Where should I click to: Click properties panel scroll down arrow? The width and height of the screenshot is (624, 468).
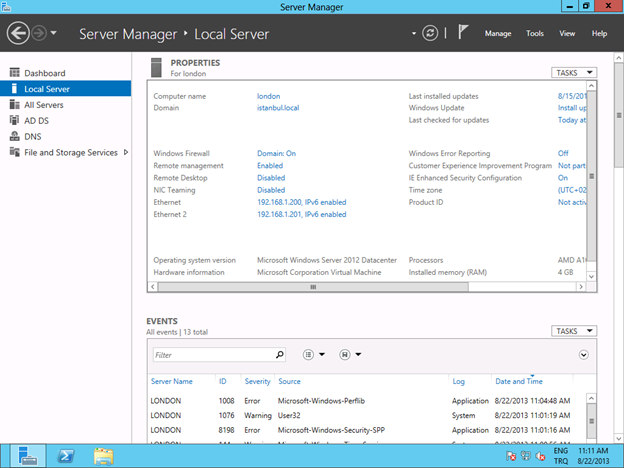pos(591,277)
